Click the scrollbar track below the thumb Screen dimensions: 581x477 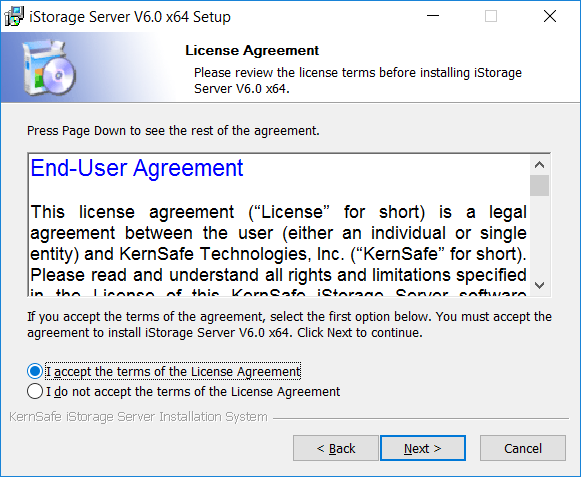(x=540, y=236)
